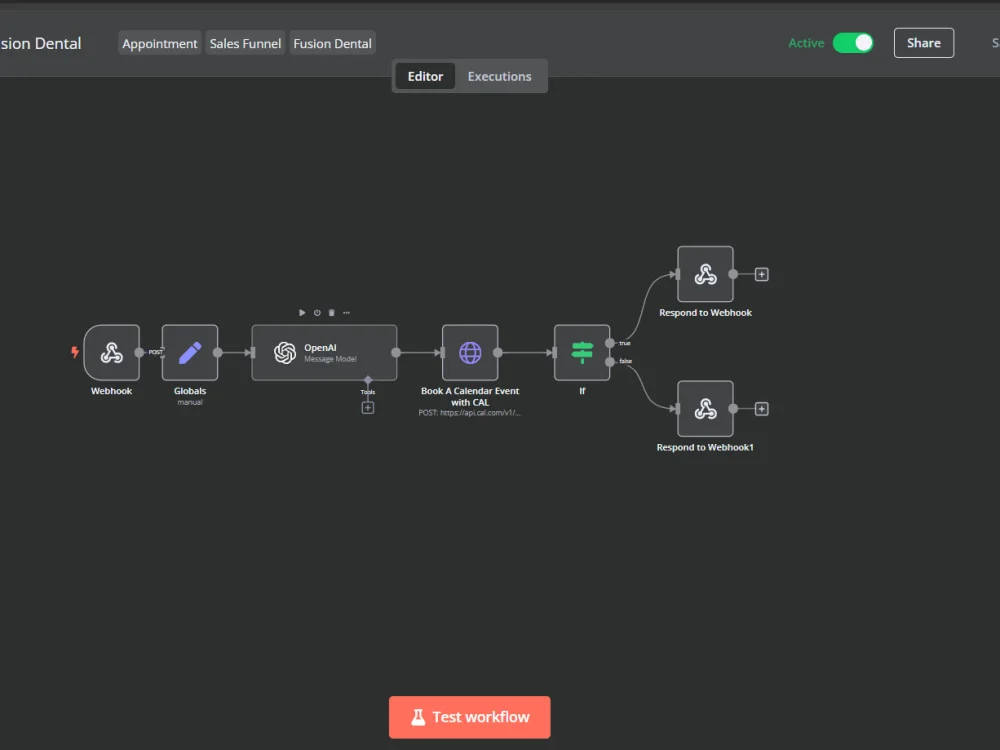
Task: Open the Respond to Webhook1 node
Action: point(705,409)
